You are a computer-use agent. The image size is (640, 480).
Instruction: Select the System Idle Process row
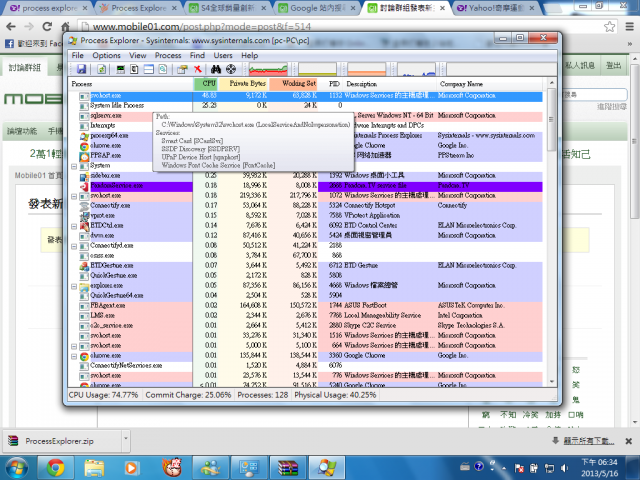point(305,105)
